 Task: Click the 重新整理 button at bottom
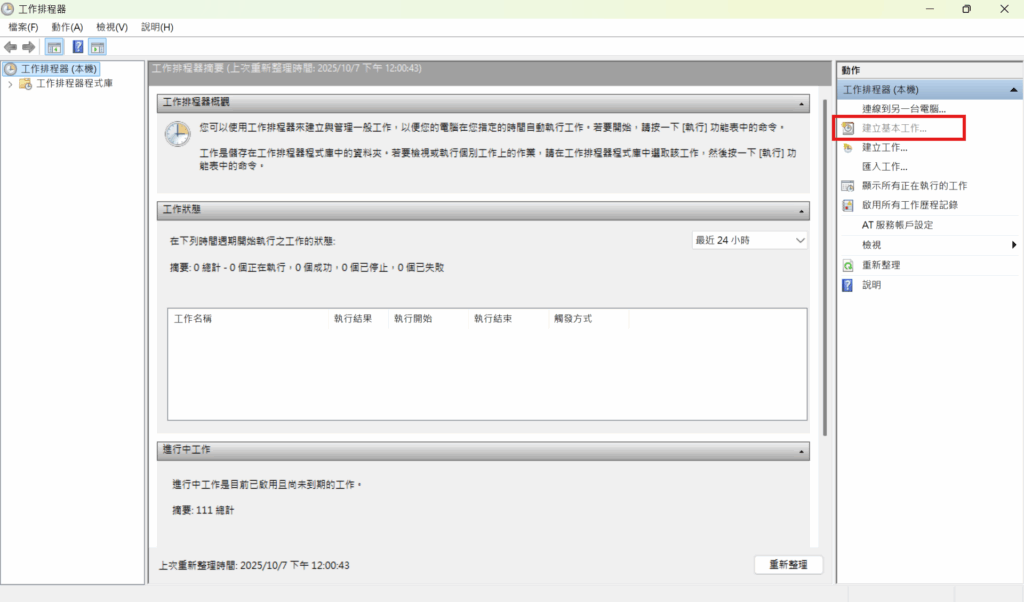(788, 565)
